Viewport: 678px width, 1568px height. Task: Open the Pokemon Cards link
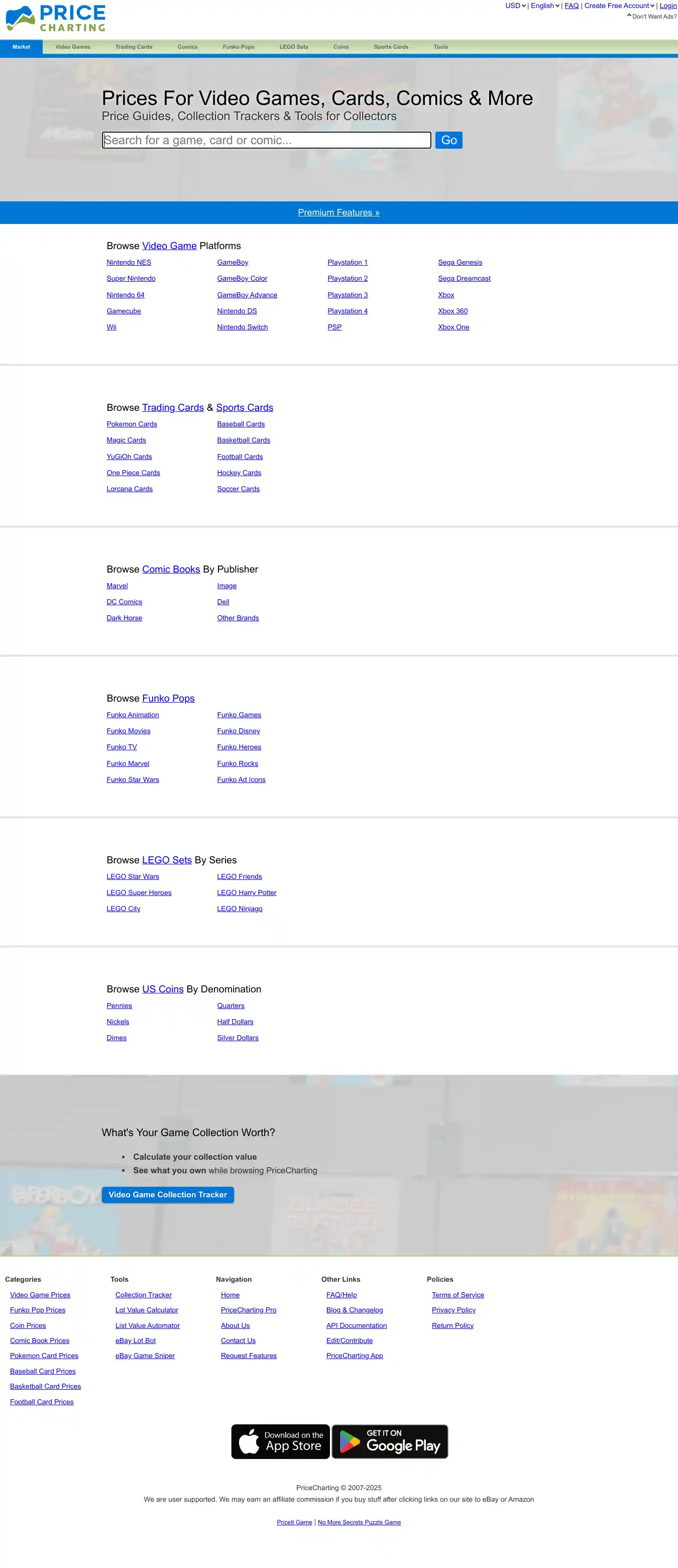pos(132,424)
